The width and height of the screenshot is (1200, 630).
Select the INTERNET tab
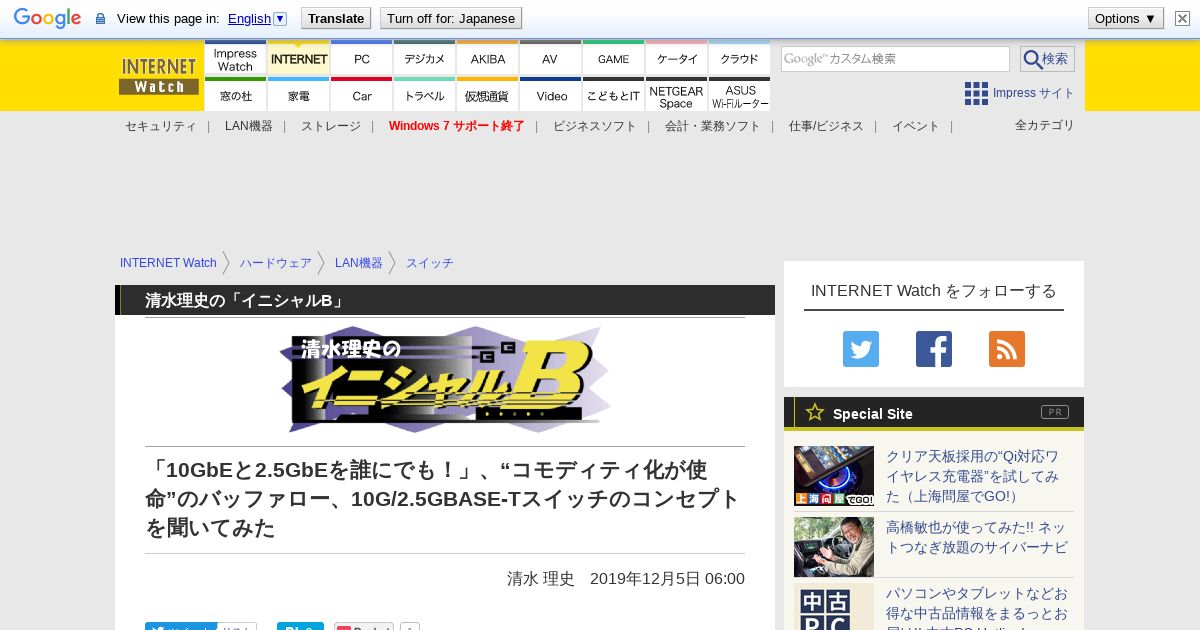click(298, 59)
